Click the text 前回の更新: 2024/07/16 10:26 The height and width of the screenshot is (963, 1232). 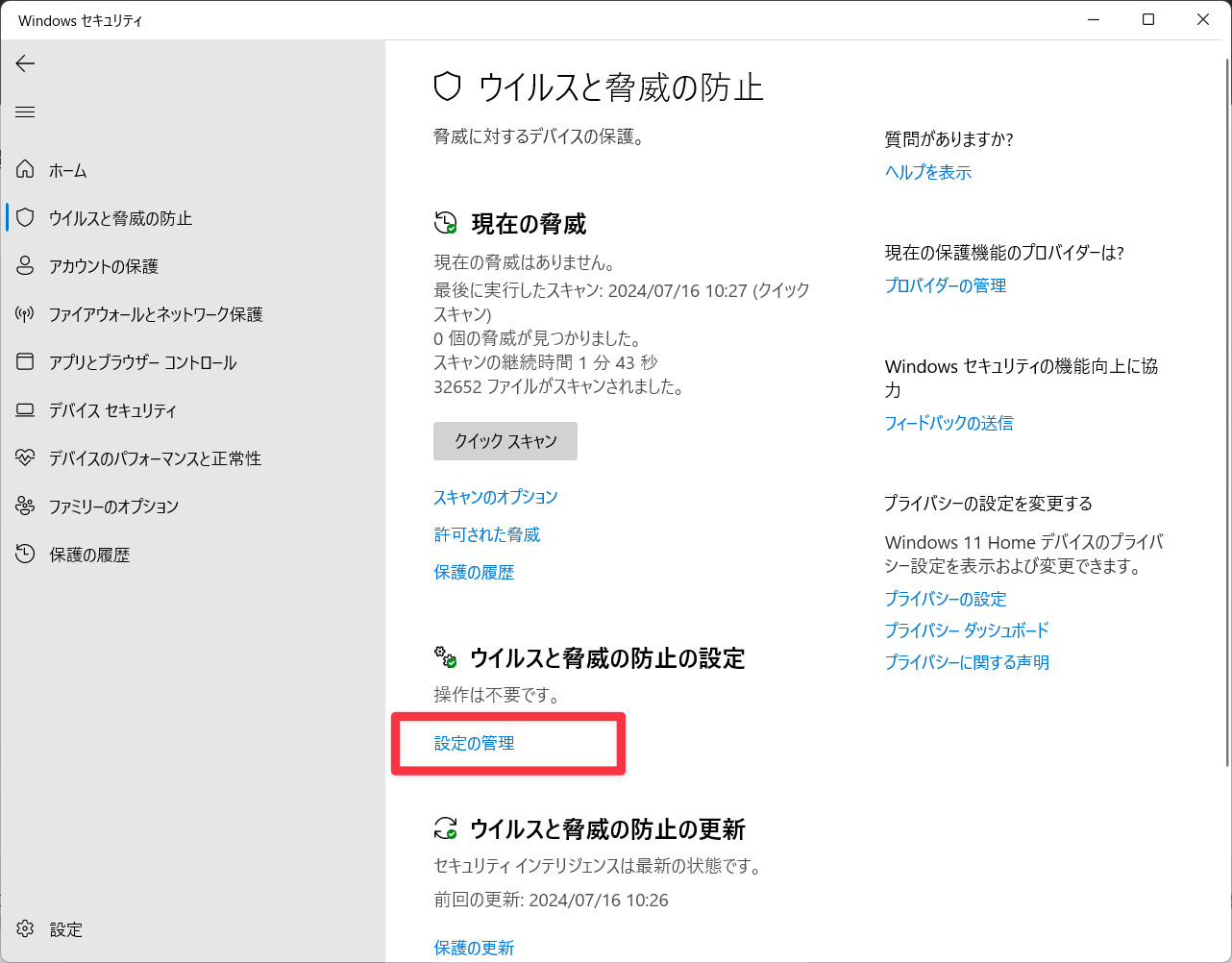551,901
